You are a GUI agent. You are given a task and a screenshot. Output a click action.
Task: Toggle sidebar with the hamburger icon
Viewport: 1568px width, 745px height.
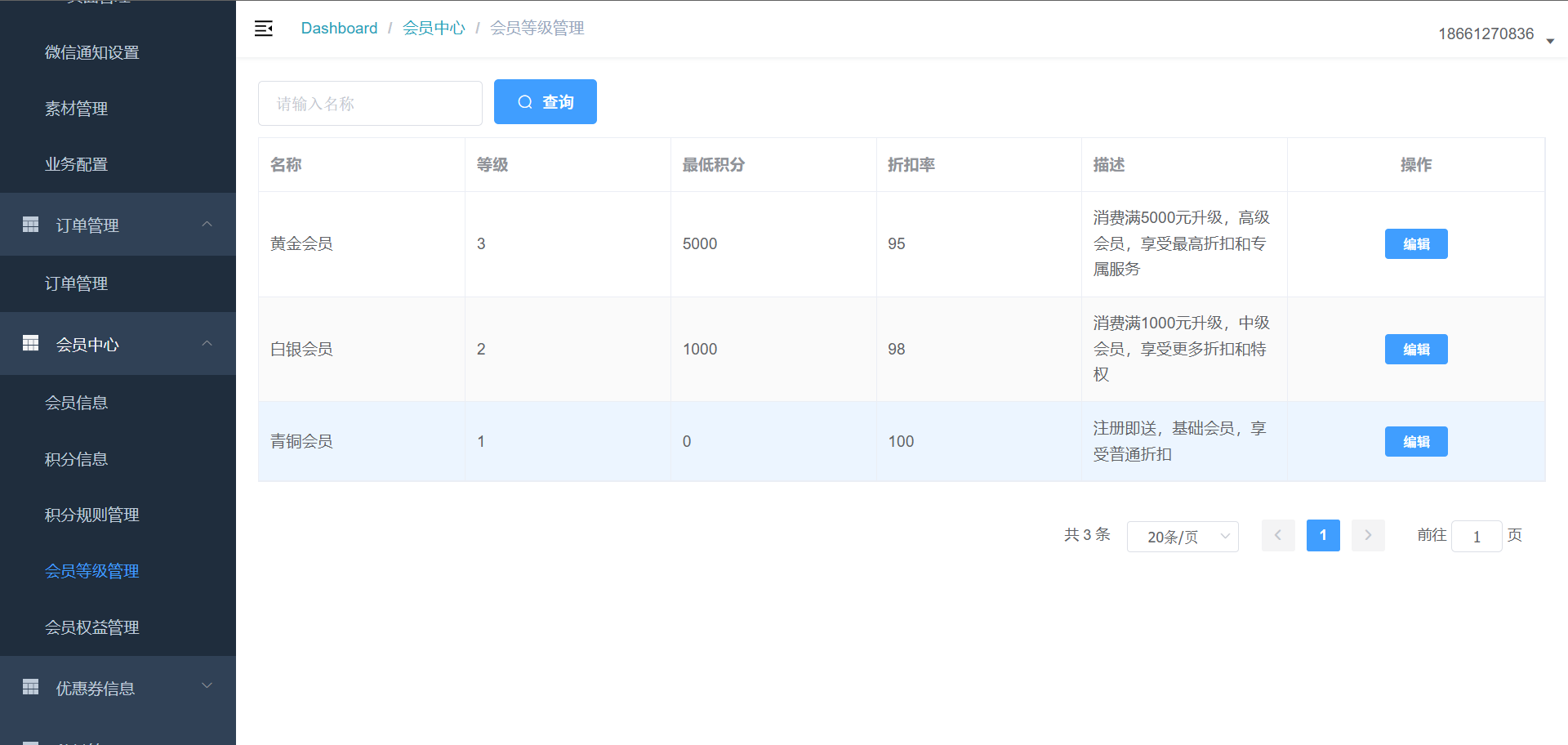coord(264,29)
